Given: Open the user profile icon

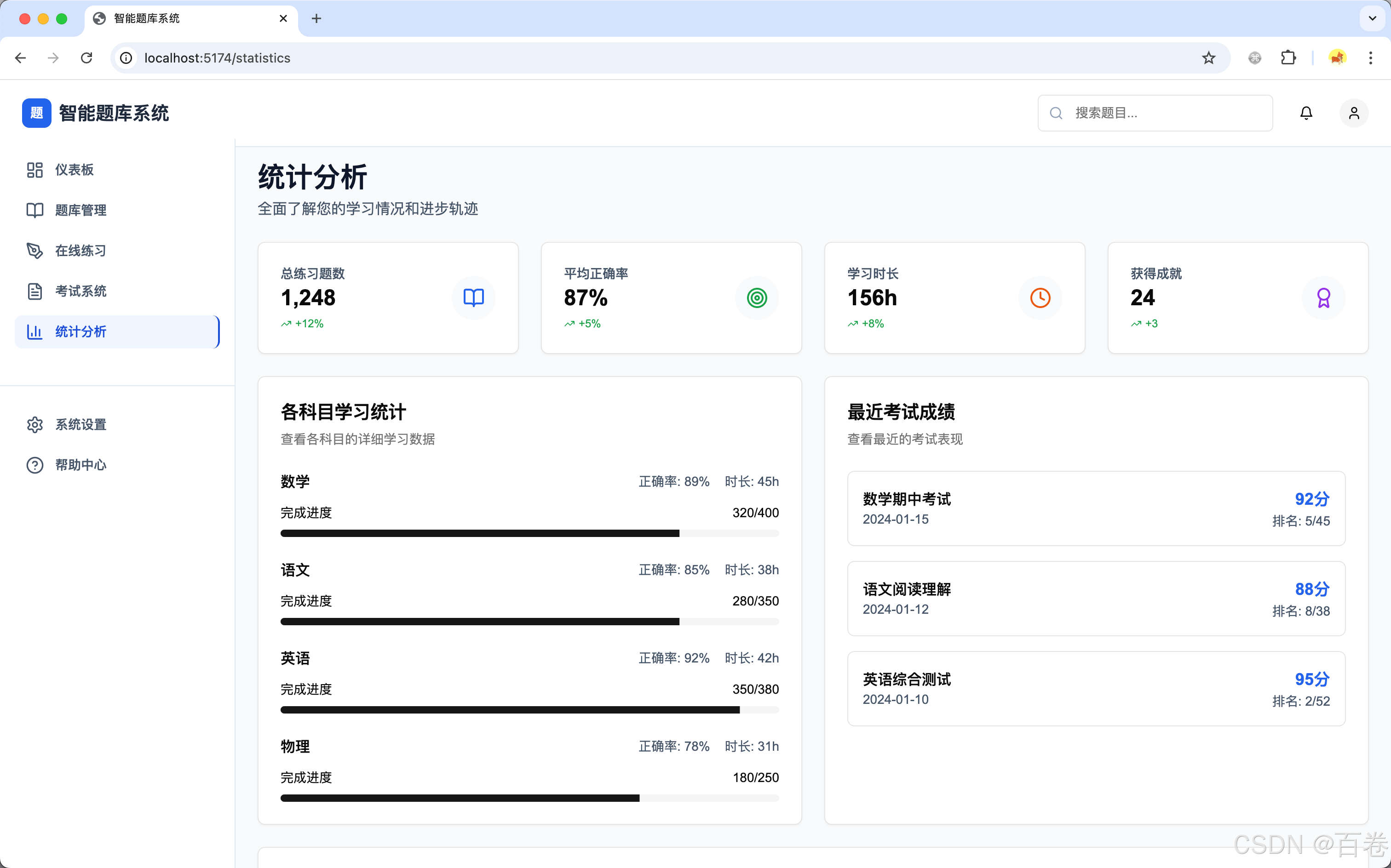Looking at the screenshot, I should tap(1354, 113).
